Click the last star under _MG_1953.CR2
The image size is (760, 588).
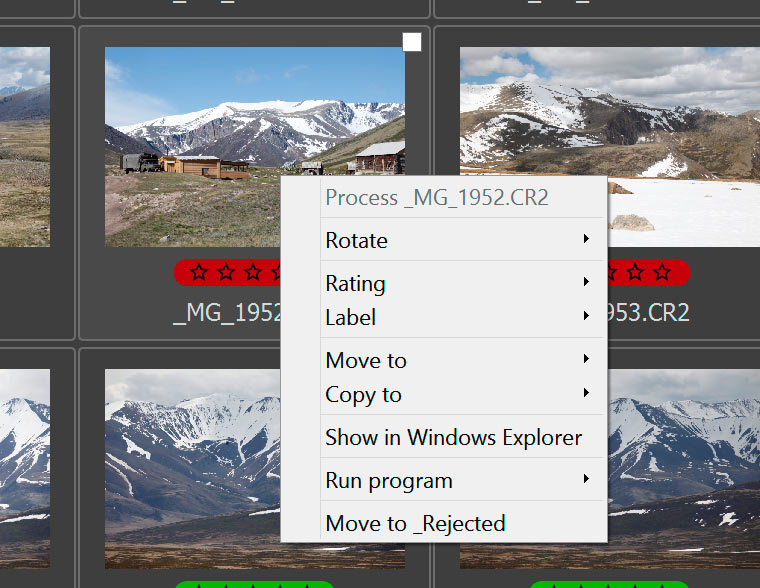pos(662,272)
